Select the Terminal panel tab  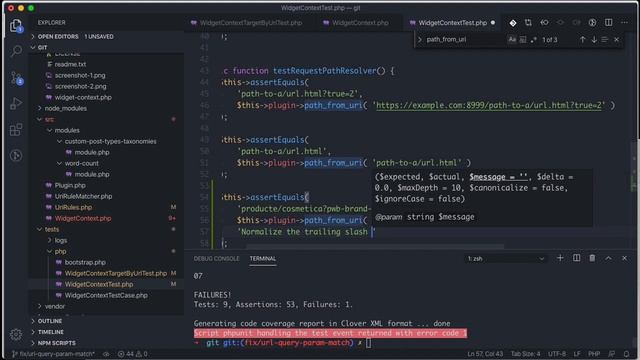262,259
